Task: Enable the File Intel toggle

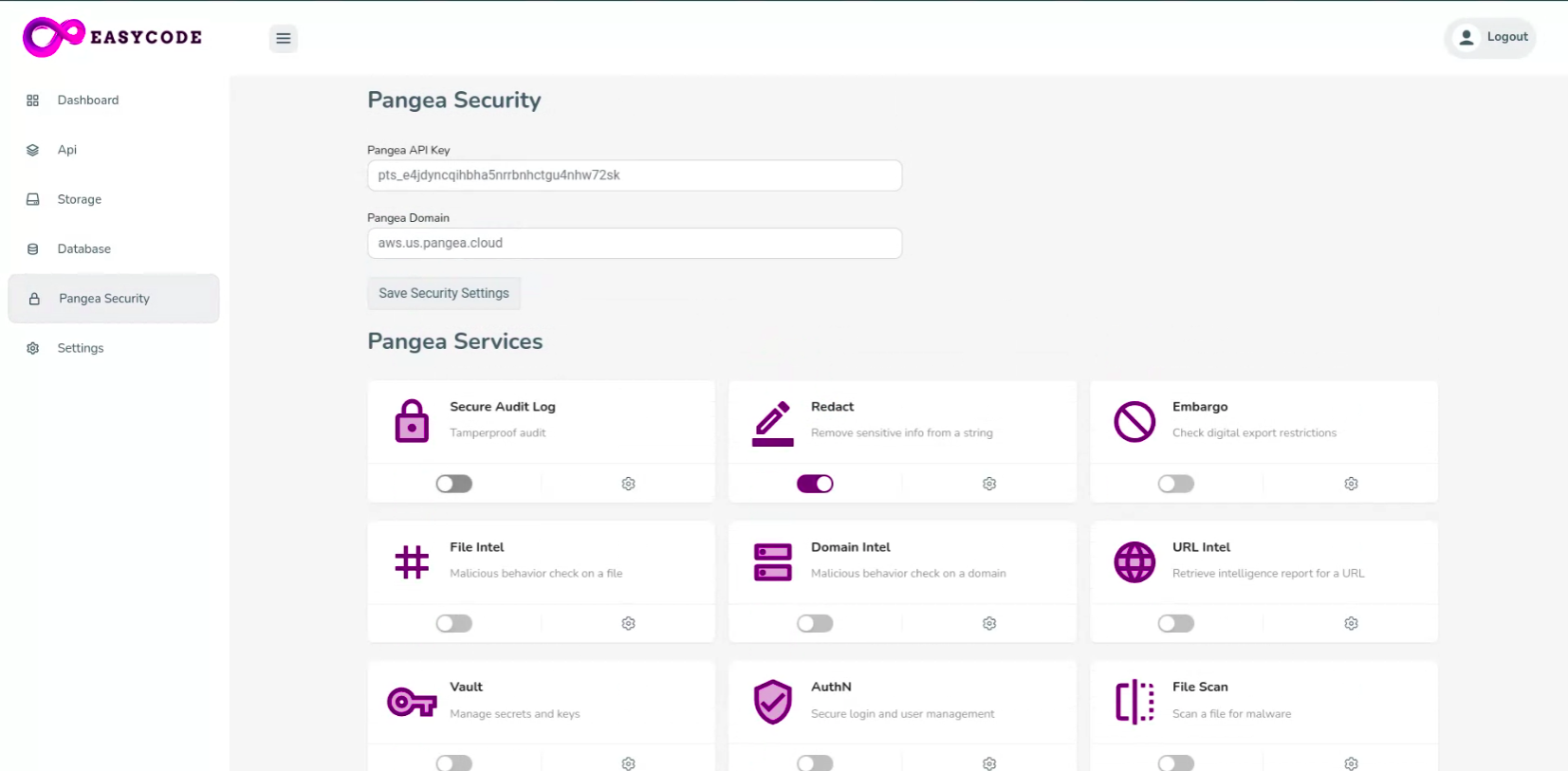Action: pyautogui.click(x=454, y=623)
